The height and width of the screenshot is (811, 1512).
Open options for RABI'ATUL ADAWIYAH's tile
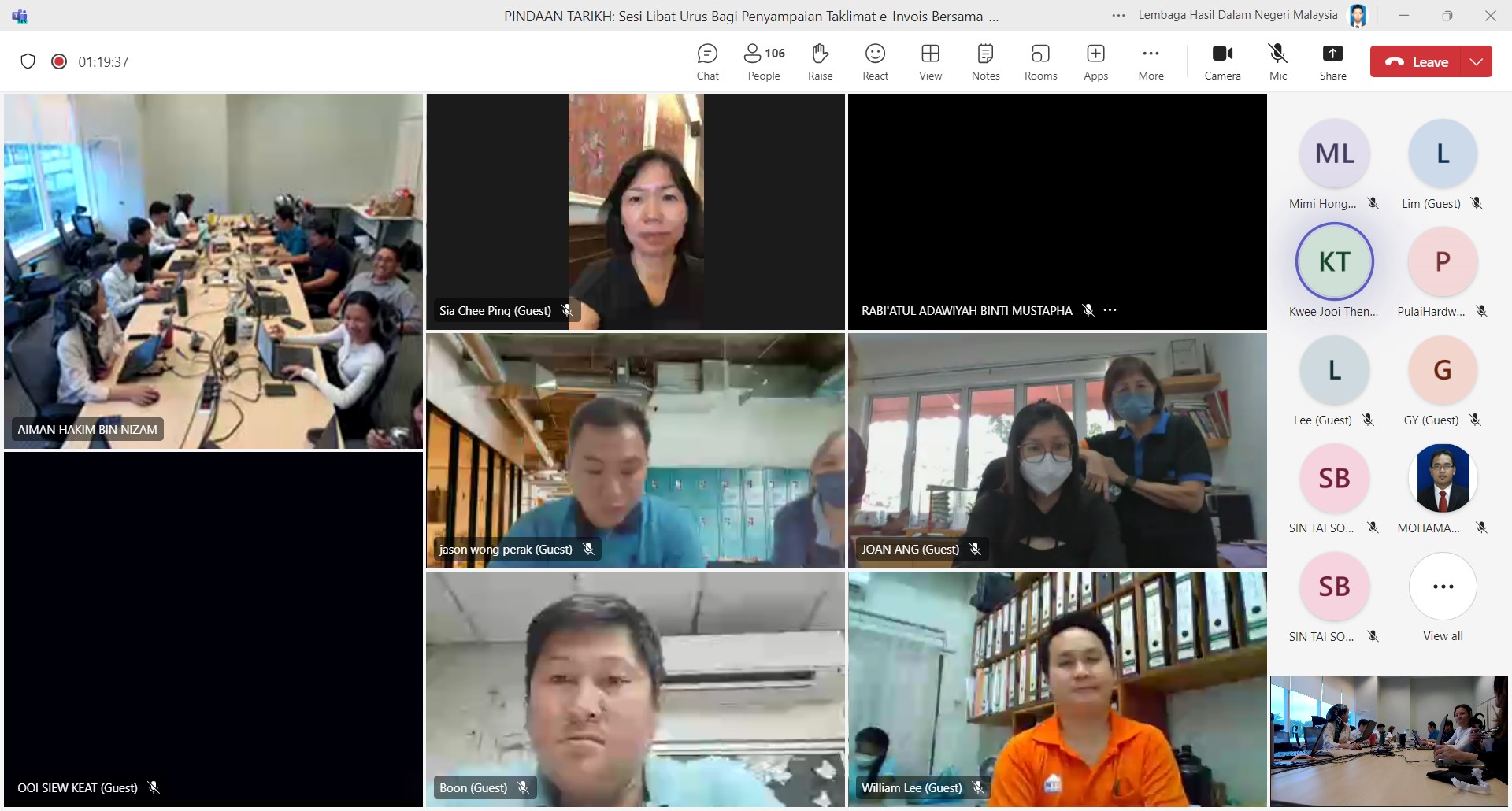click(1110, 310)
